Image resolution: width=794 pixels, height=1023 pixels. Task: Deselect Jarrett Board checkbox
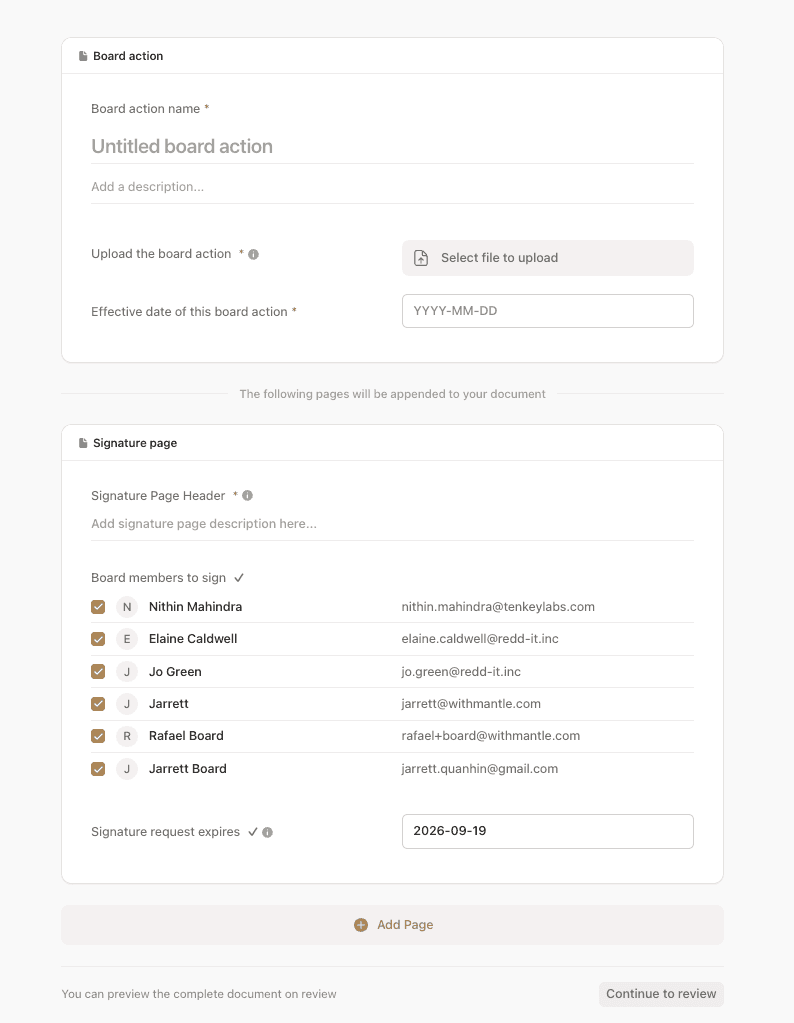coord(98,769)
